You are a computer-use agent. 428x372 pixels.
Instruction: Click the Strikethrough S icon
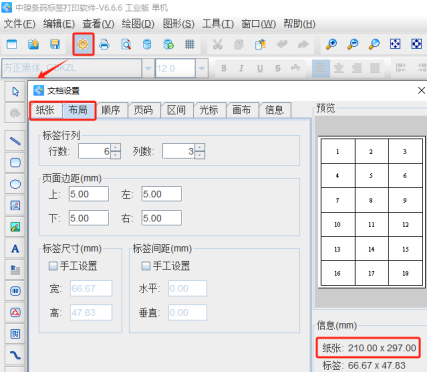(x=278, y=68)
